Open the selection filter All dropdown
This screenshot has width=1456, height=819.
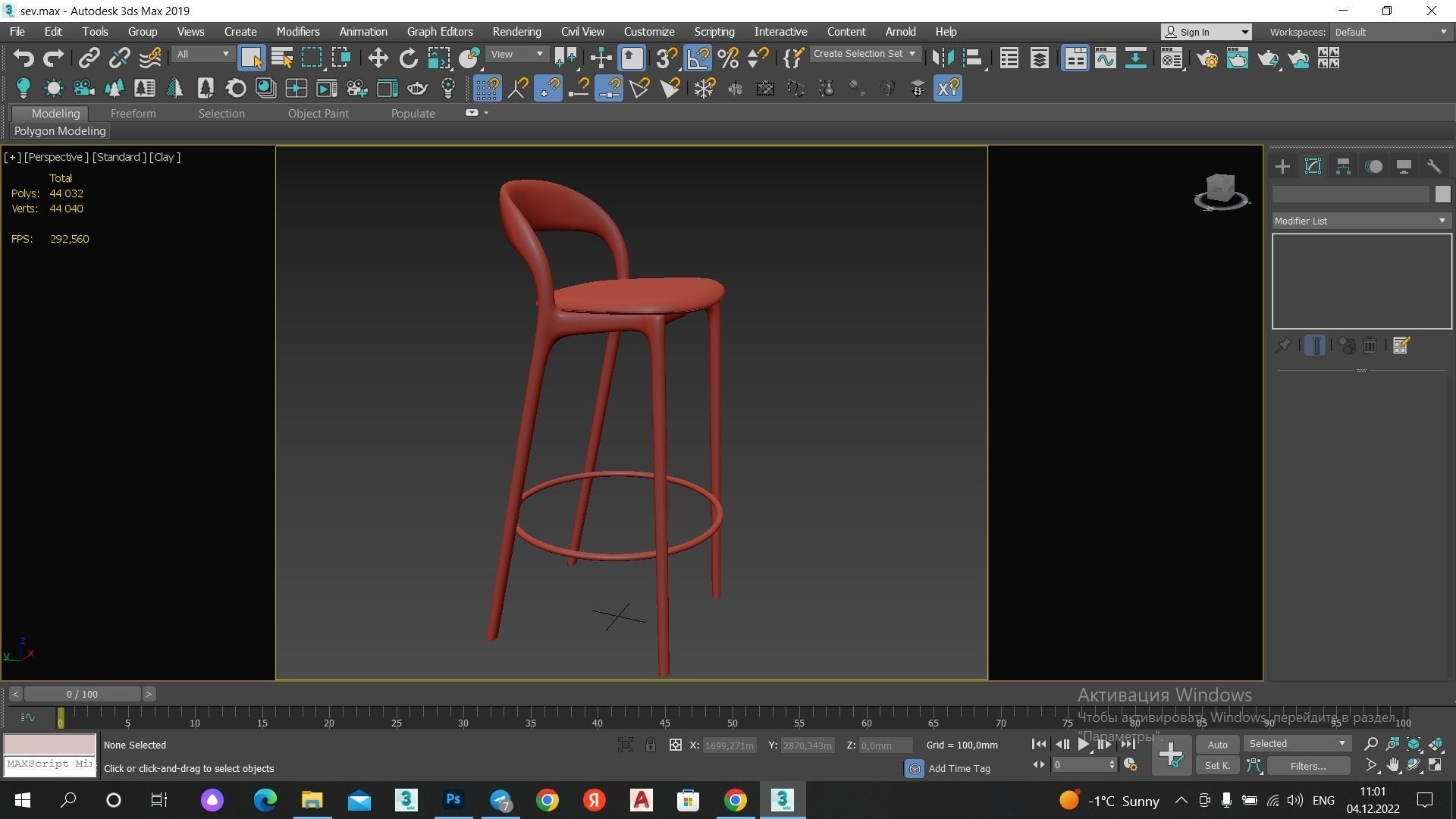(x=202, y=55)
